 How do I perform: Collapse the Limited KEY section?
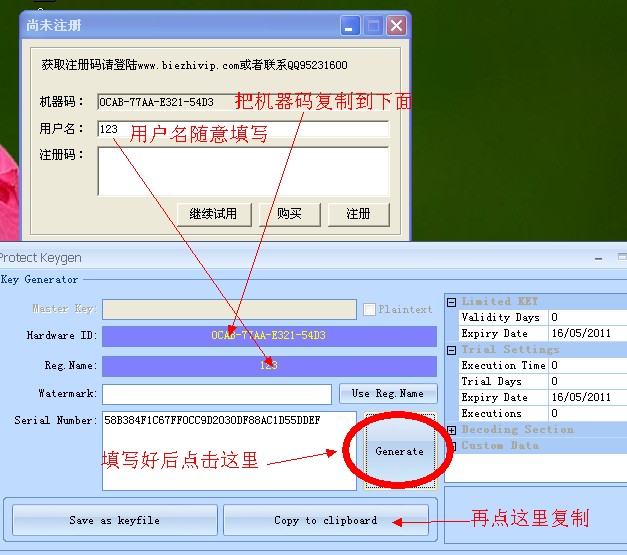click(x=452, y=302)
